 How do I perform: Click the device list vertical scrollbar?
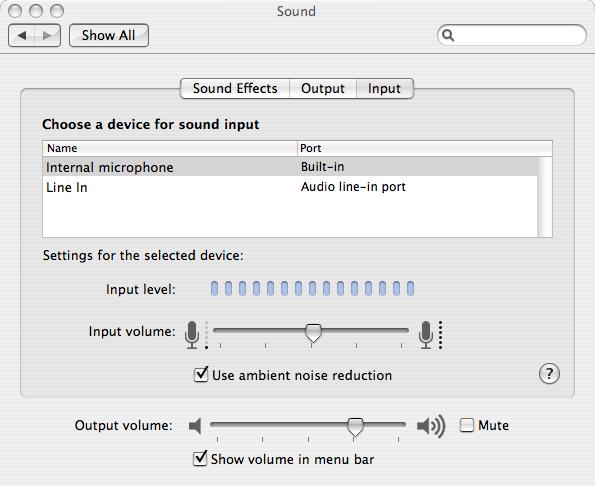[x=545, y=197]
